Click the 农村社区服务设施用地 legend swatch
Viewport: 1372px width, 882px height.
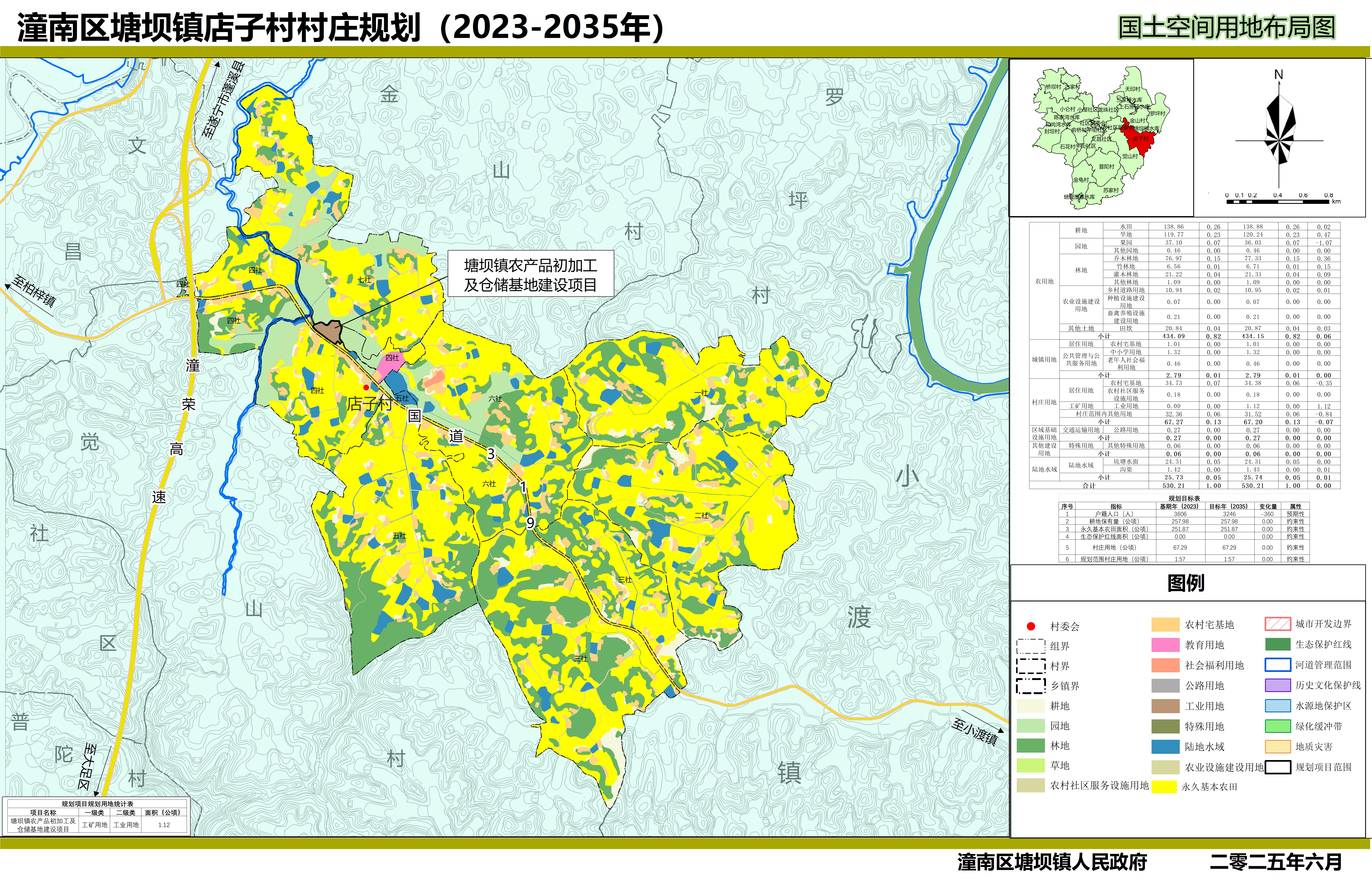tap(1031, 785)
